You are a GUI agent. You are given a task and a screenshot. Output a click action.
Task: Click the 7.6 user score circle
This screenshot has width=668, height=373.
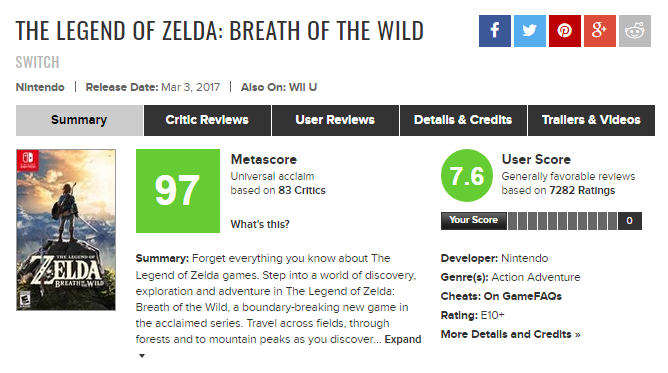pyautogui.click(x=467, y=175)
